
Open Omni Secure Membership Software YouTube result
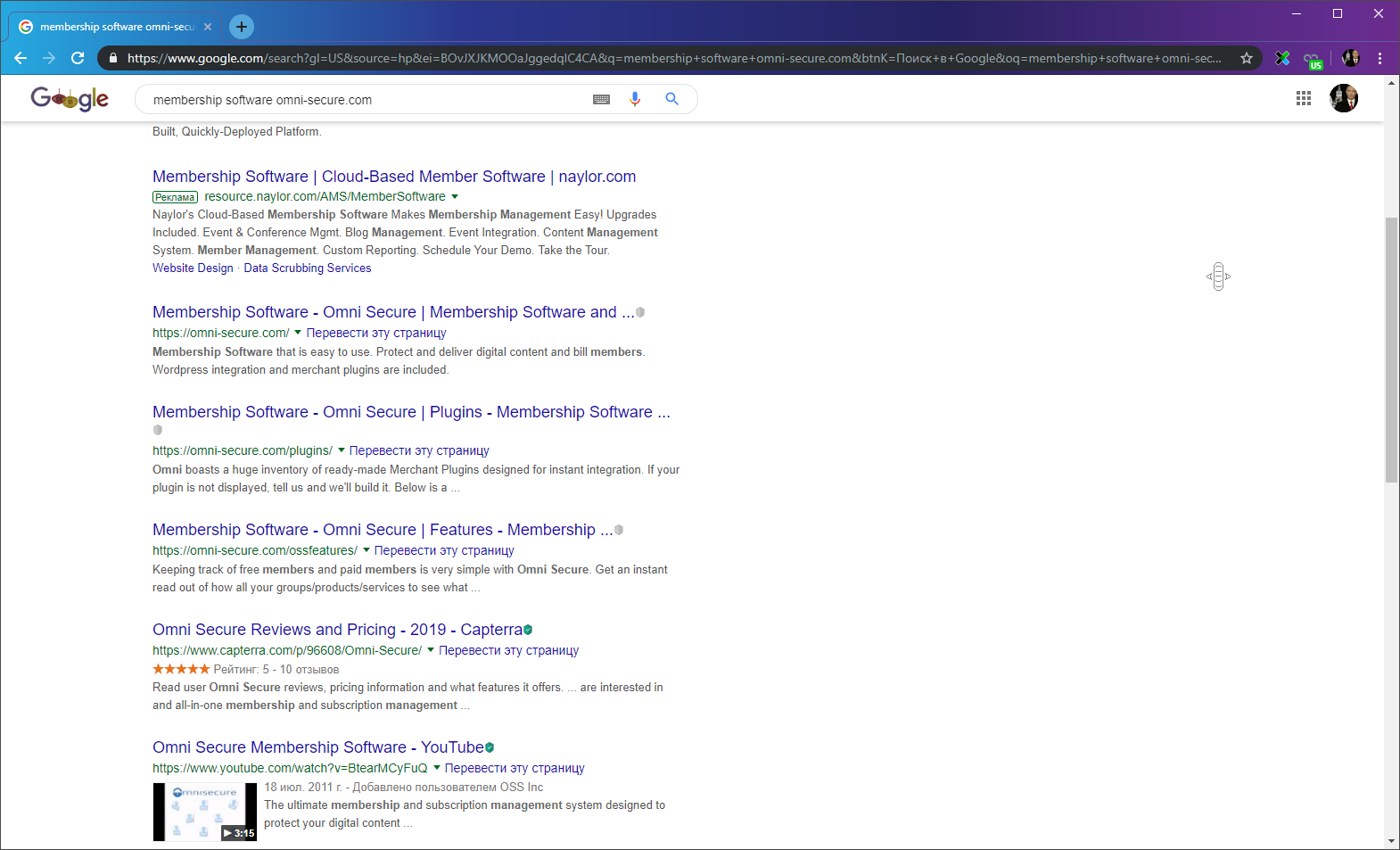(318, 747)
